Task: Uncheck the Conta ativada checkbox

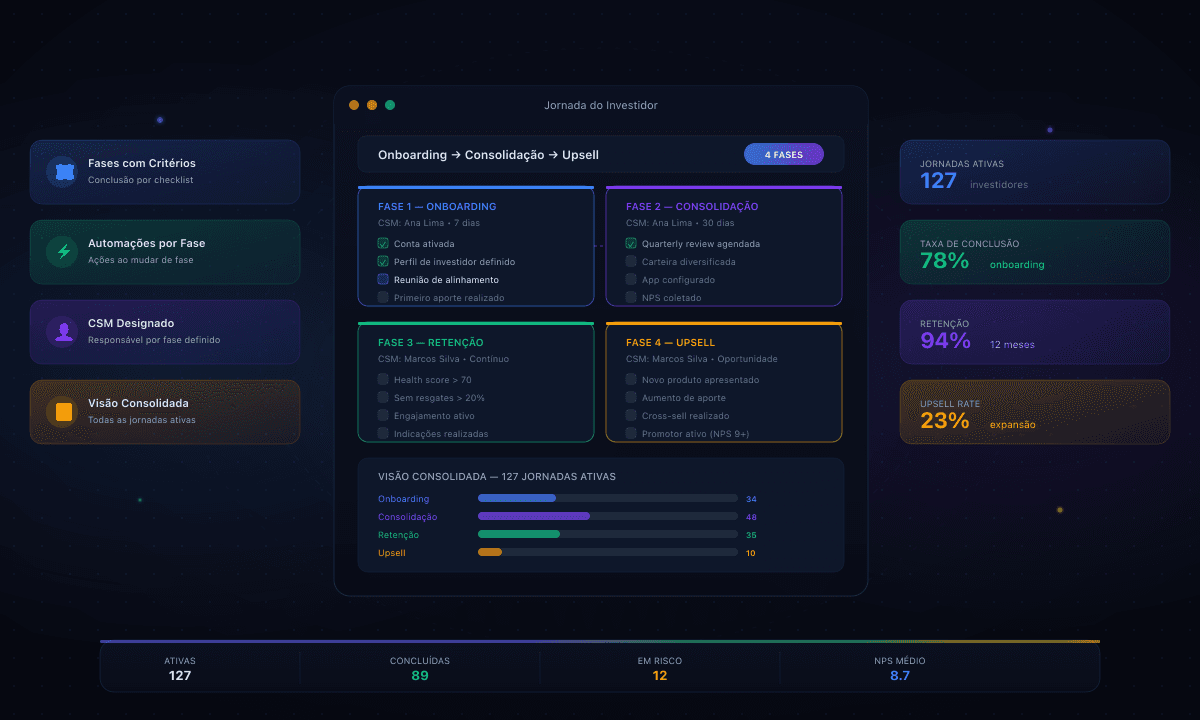Action: (383, 244)
